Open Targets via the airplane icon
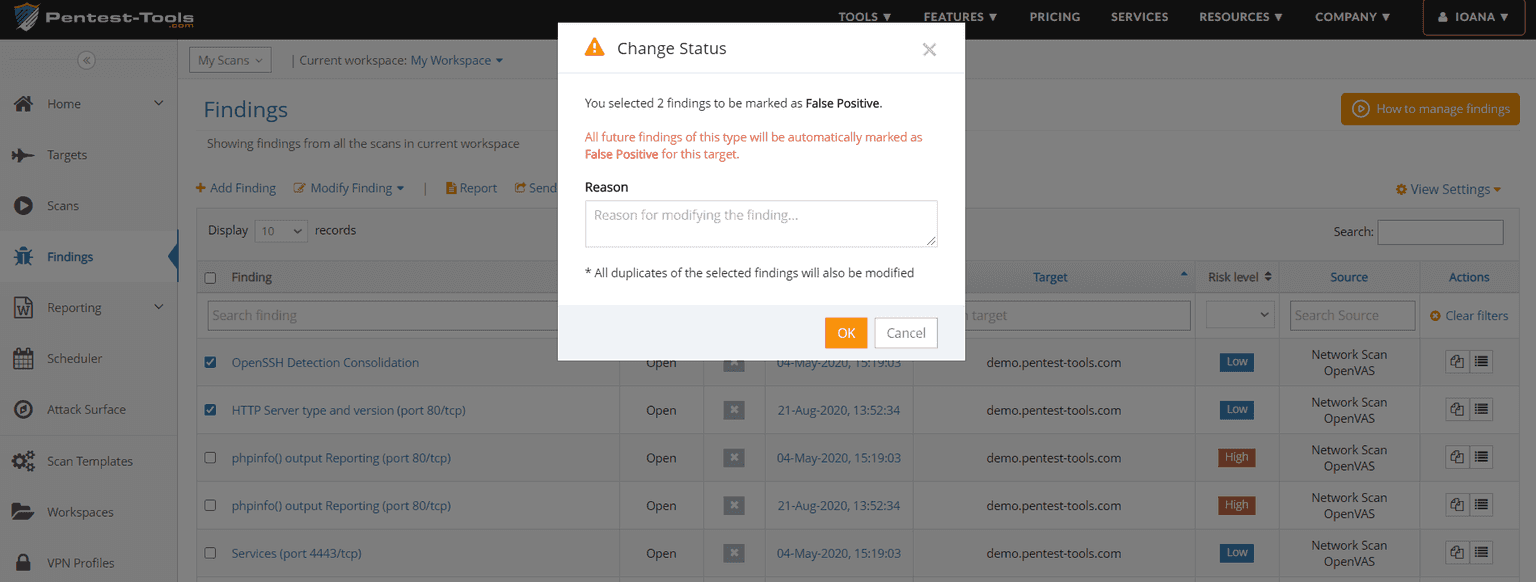Image resolution: width=1536 pixels, height=582 pixels. pyautogui.click(x=23, y=155)
